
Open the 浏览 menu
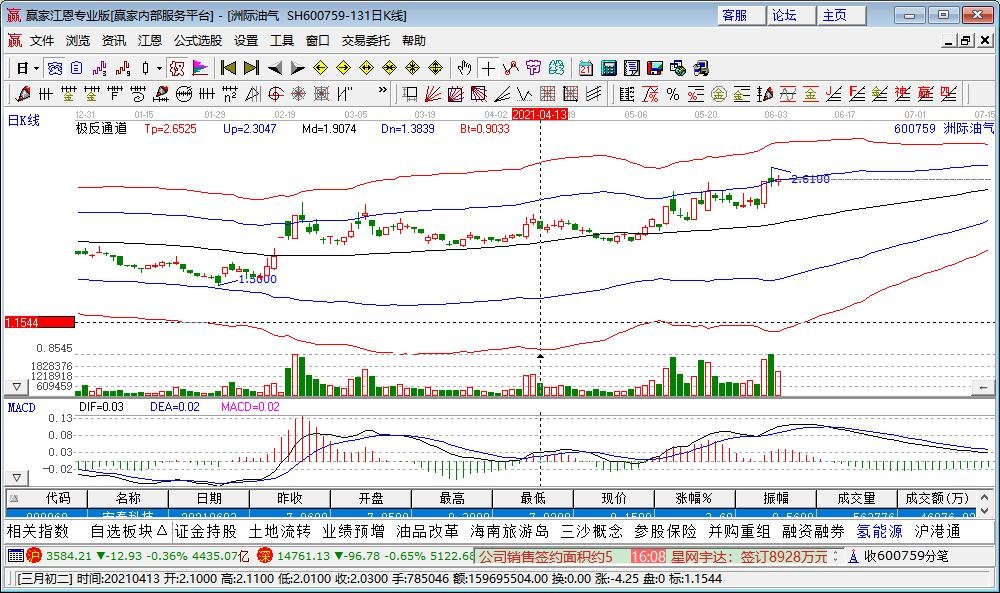pos(78,41)
